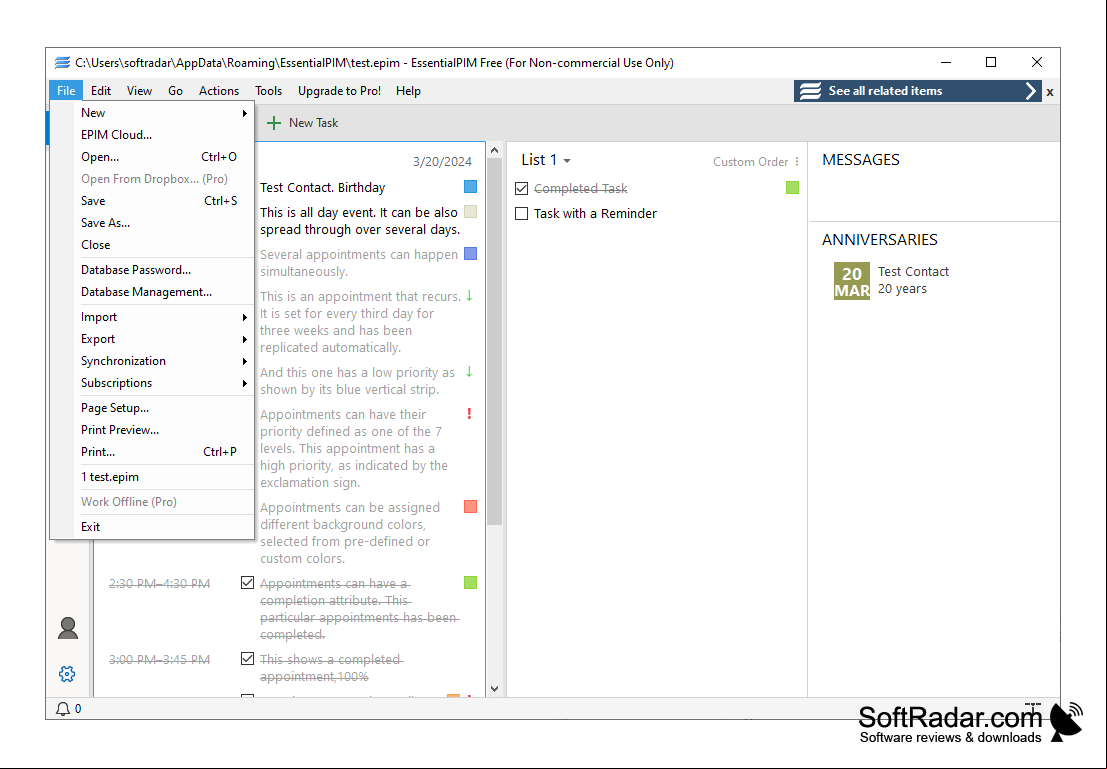1107x769 pixels.
Task: Close the open File menu
Action: click(66, 91)
